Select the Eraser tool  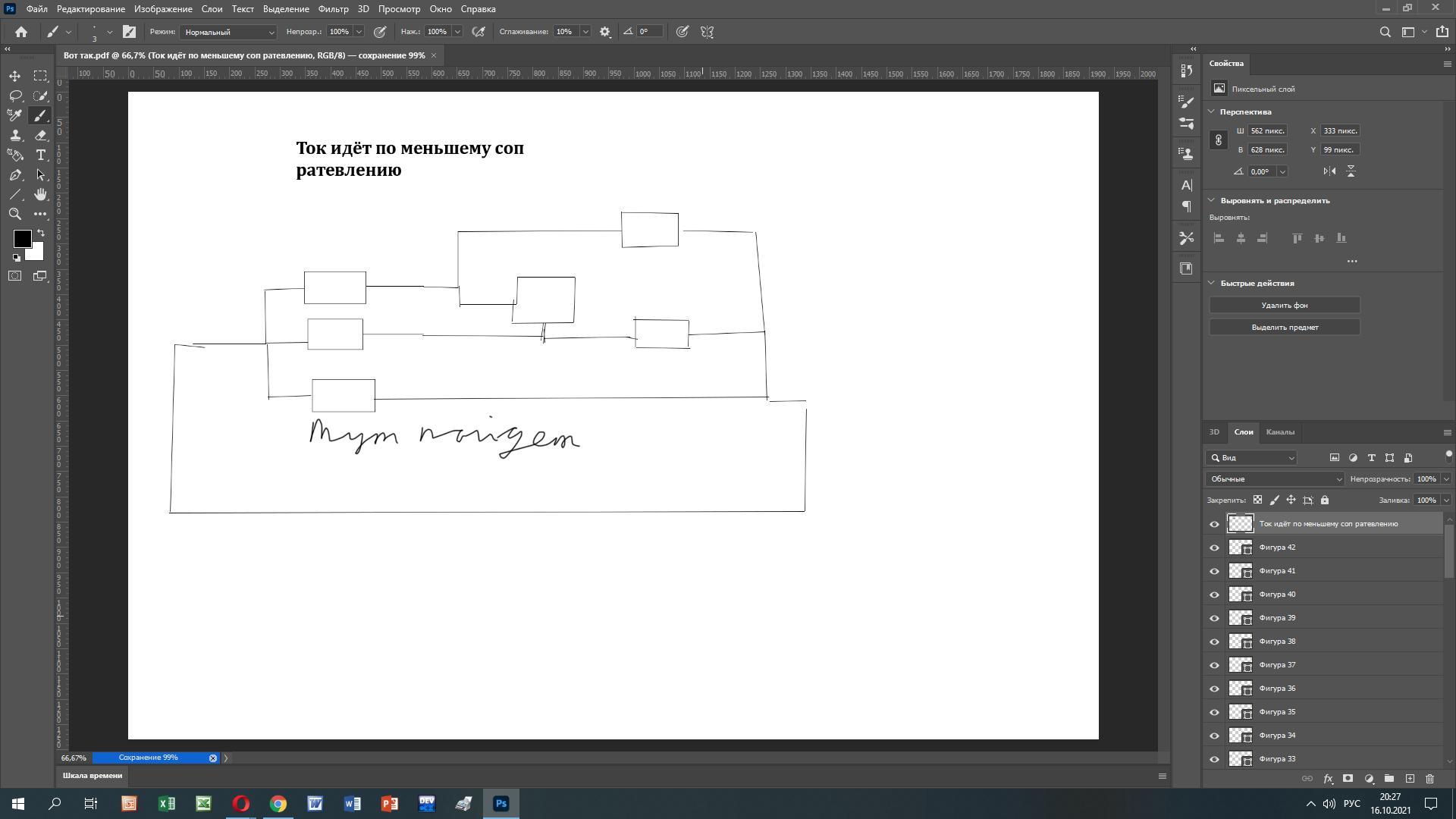[41, 135]
